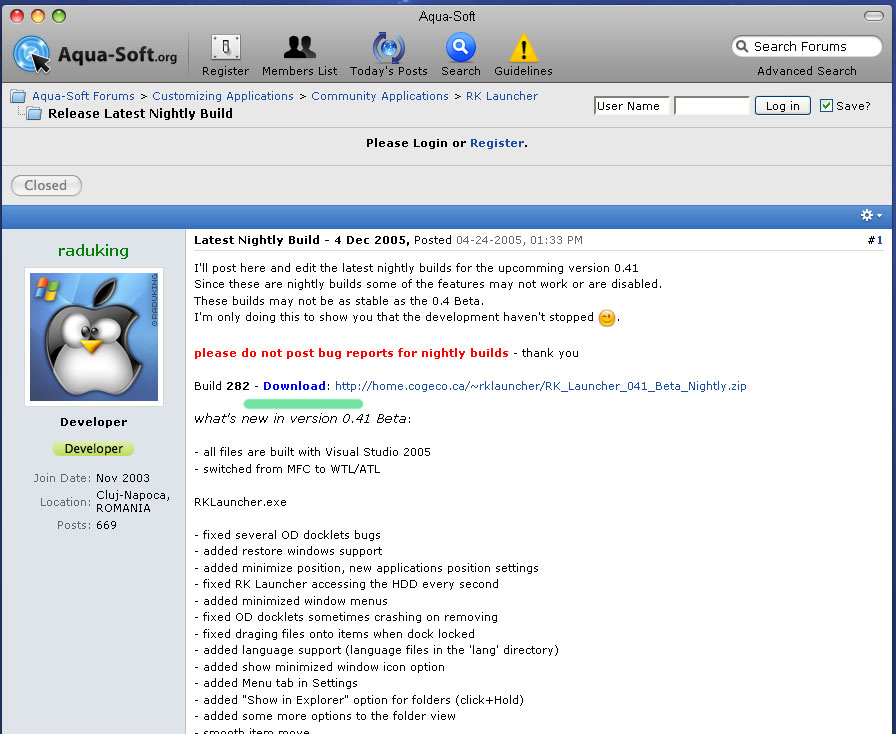Viewport: 896px width, 734px height.
Task: Click Today's Posts globe icon
Action: point(389,47)
